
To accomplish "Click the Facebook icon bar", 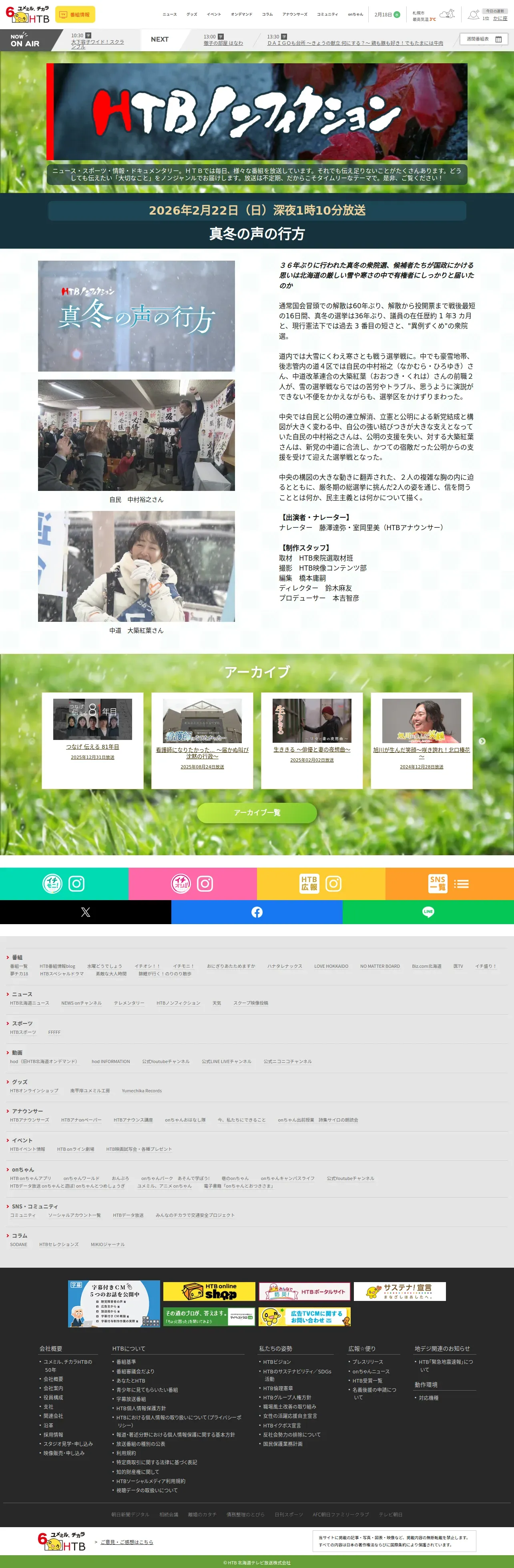I will [257, 912].
